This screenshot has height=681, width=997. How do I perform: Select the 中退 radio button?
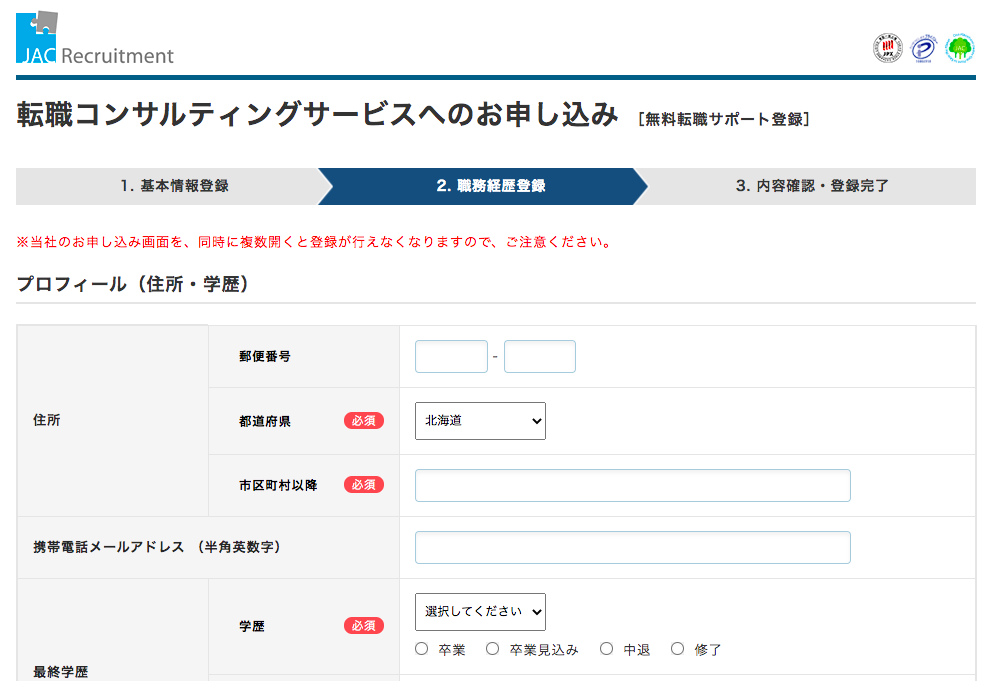tap(607, 649)
